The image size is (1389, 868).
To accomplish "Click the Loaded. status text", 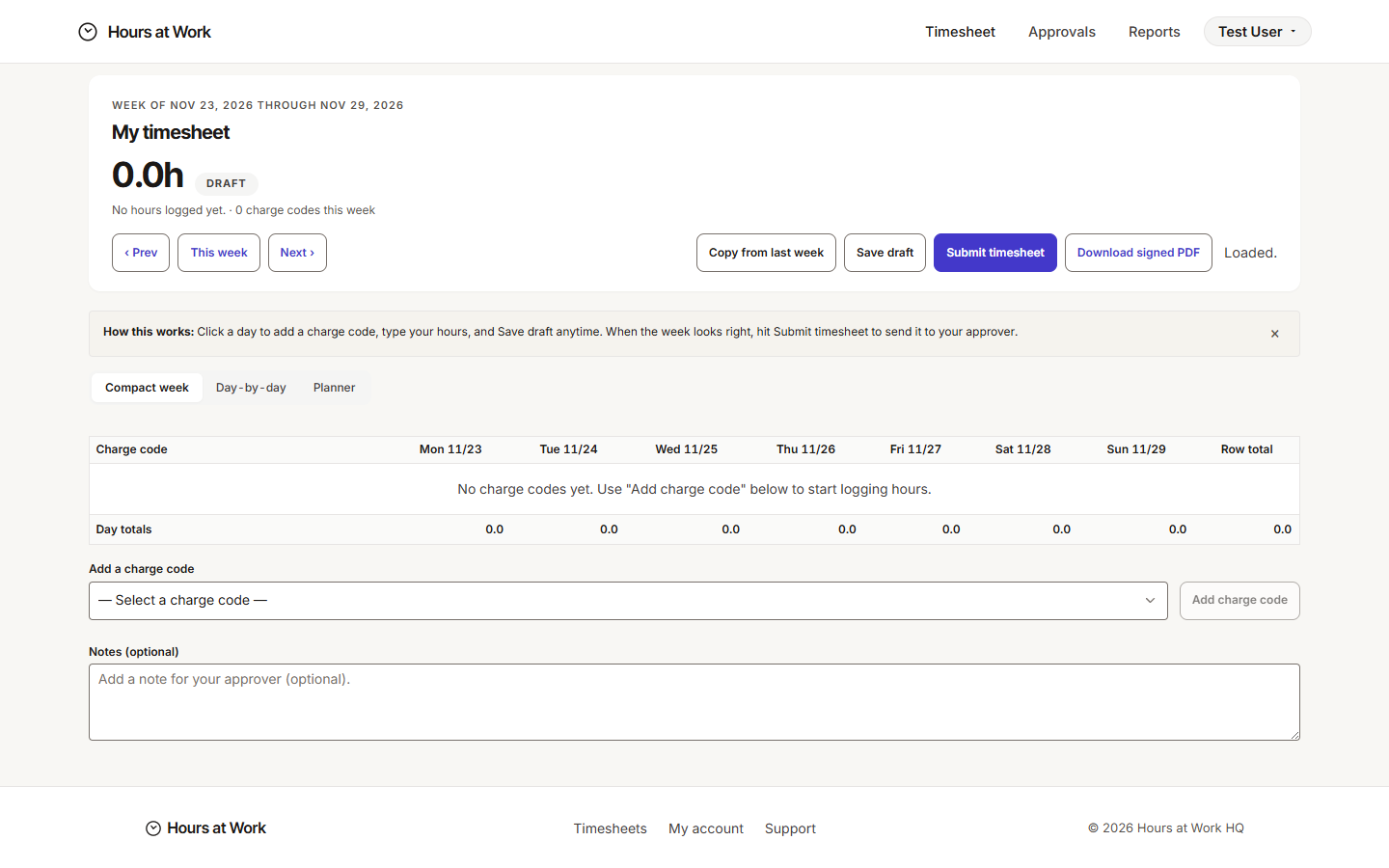I will 1250,253.
